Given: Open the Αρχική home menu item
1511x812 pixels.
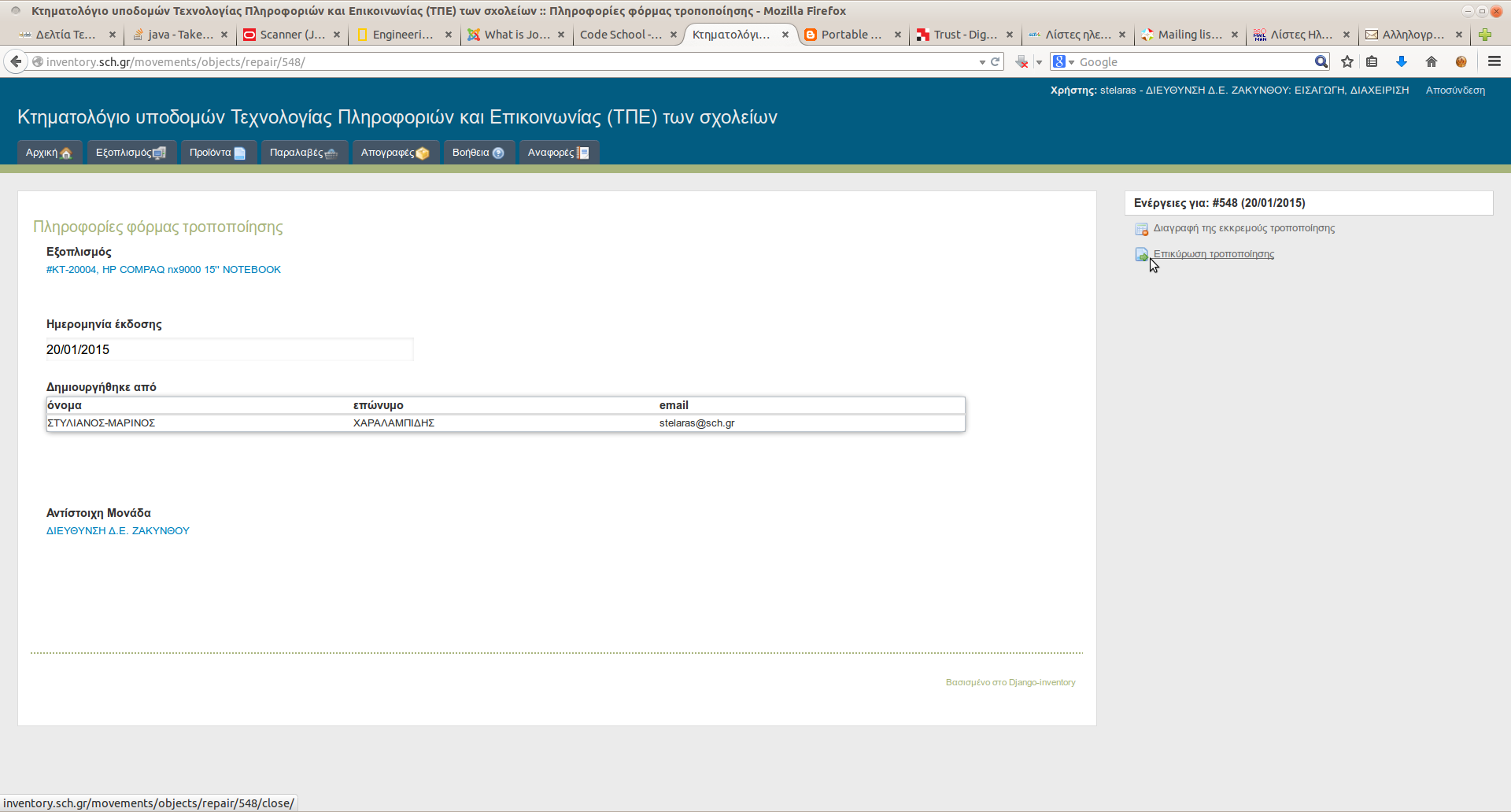Looking at the screenshot, I should pyautogui.click(x=49, y=153).
